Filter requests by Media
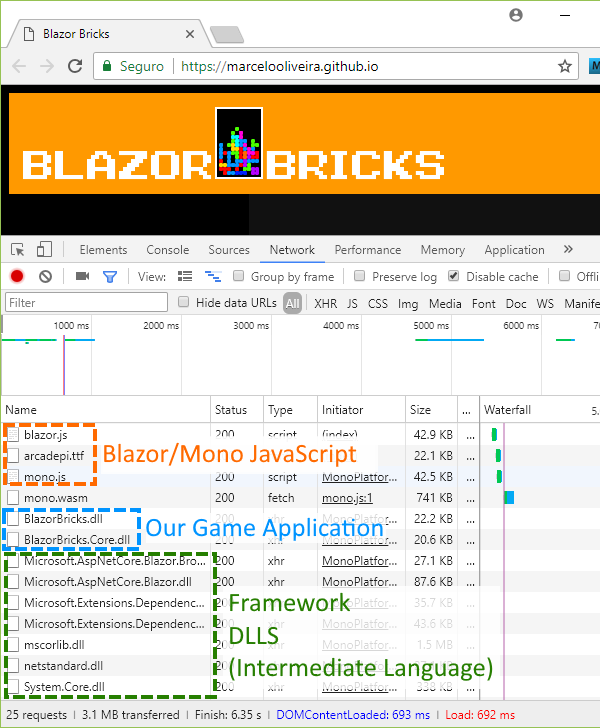Viewport: 600px width, 728px height. (x=445, y=304)
